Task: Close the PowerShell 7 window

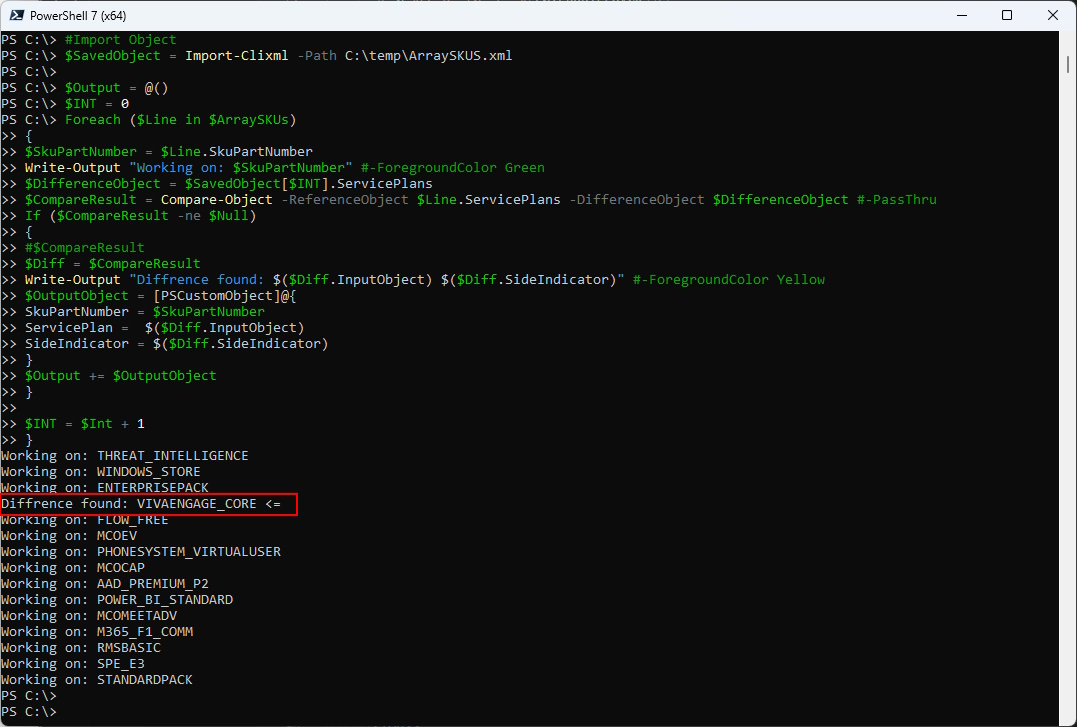Action: pos(1052,15)
